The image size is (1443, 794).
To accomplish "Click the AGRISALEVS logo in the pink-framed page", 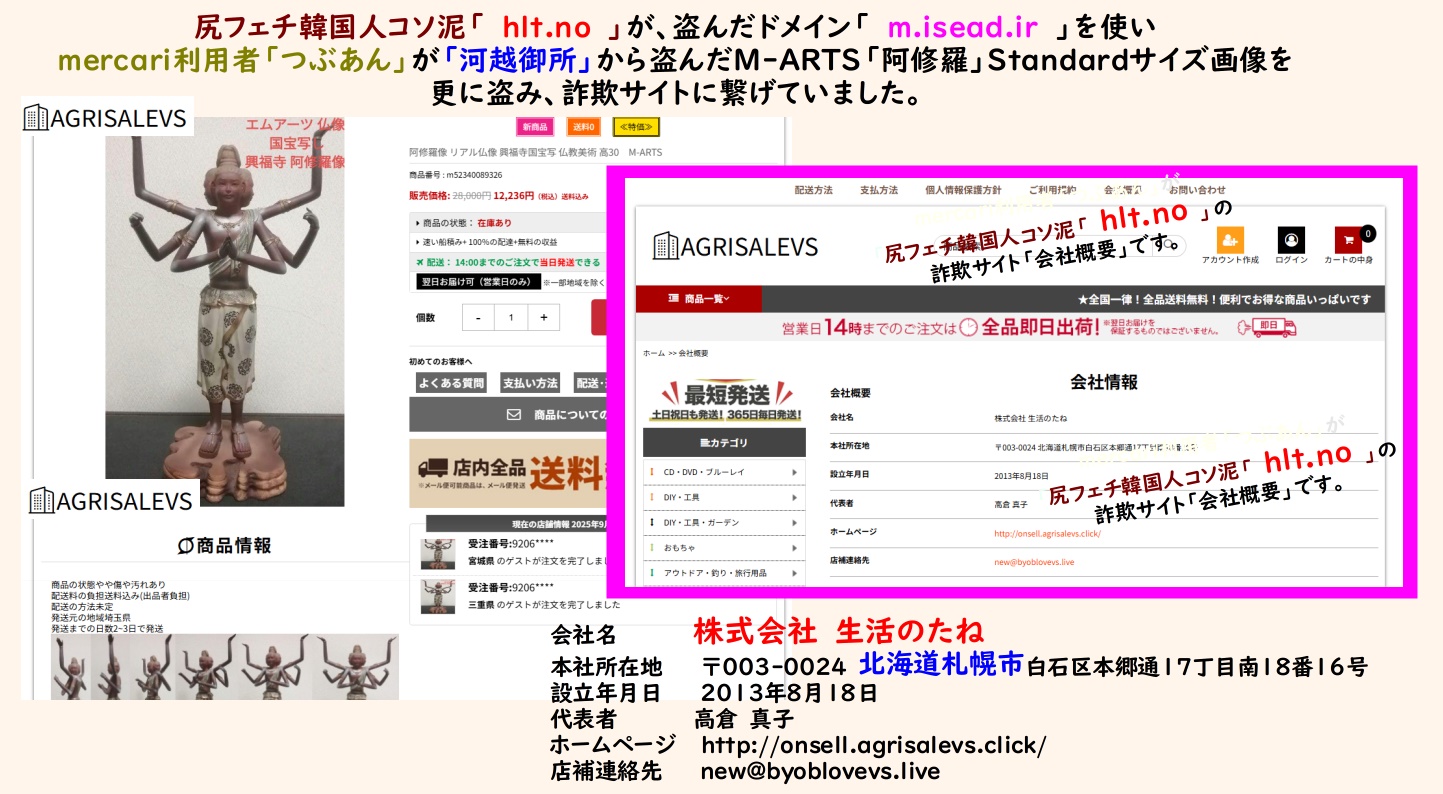I will pos(735,246).
